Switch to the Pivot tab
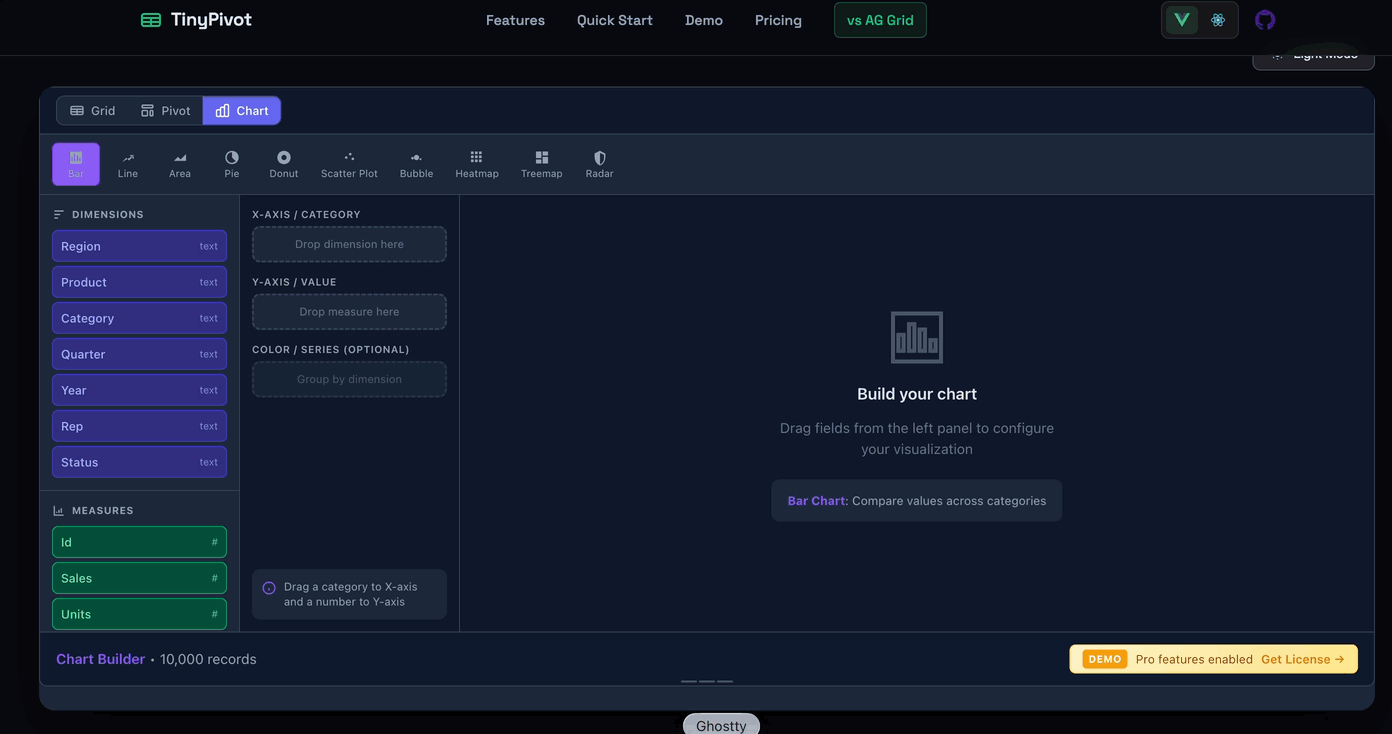Image resolution: width=1392 pixels, height=734 pixels. pos(164,110)
